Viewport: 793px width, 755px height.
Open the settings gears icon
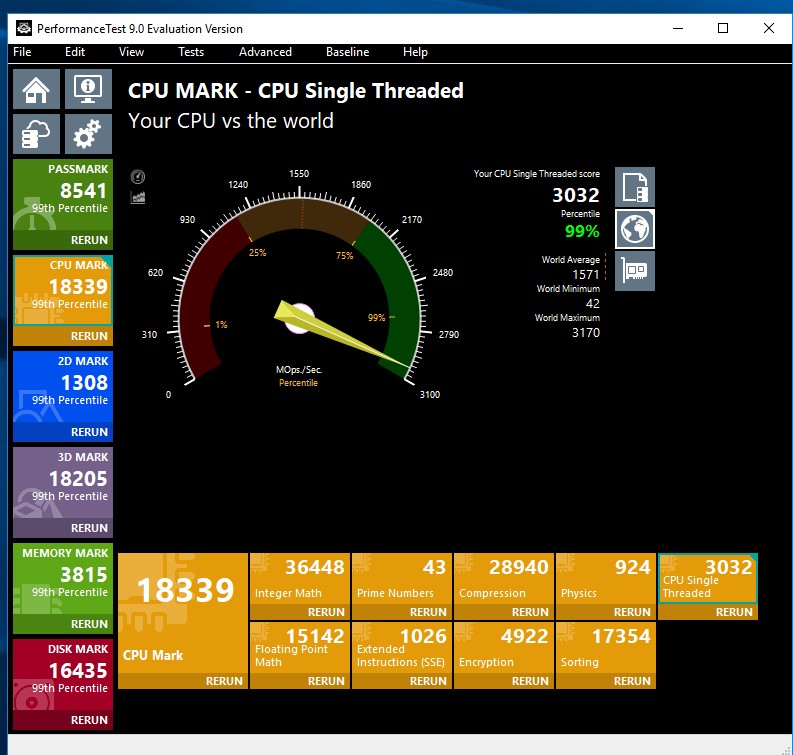tap(88, 134)
